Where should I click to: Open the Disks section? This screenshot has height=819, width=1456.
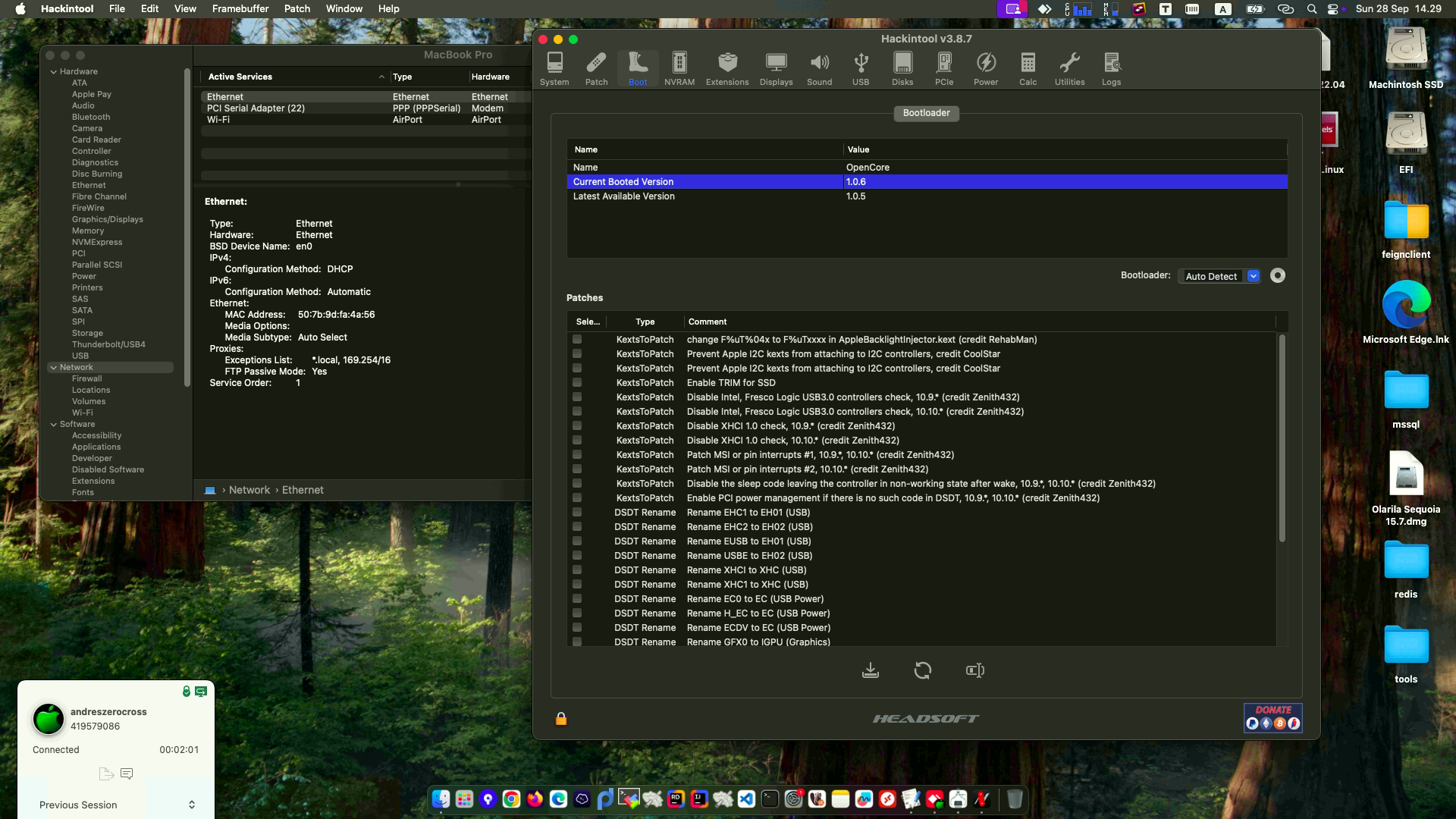click(902, 68)
